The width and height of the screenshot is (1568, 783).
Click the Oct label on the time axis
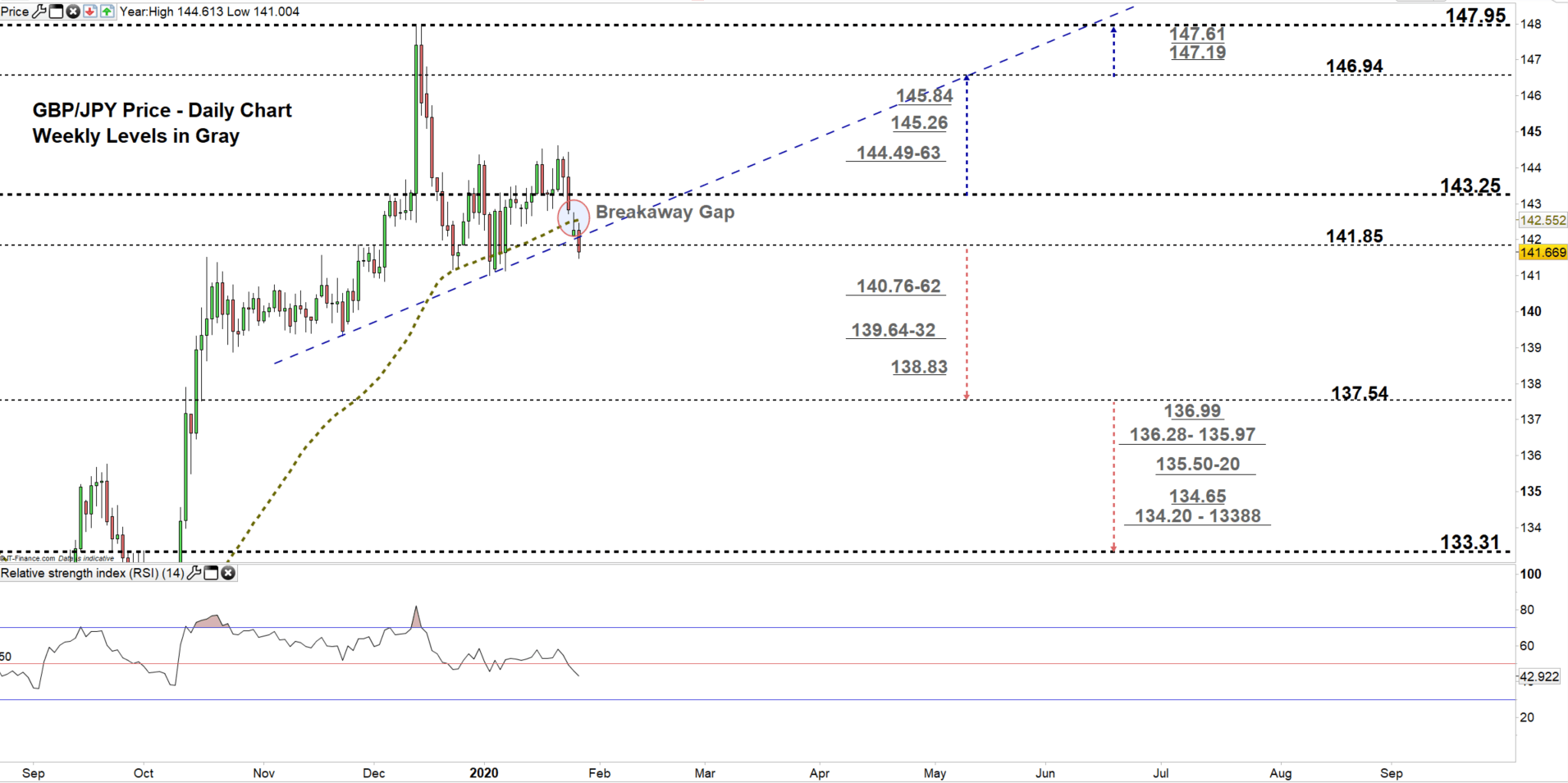[144, 773]
